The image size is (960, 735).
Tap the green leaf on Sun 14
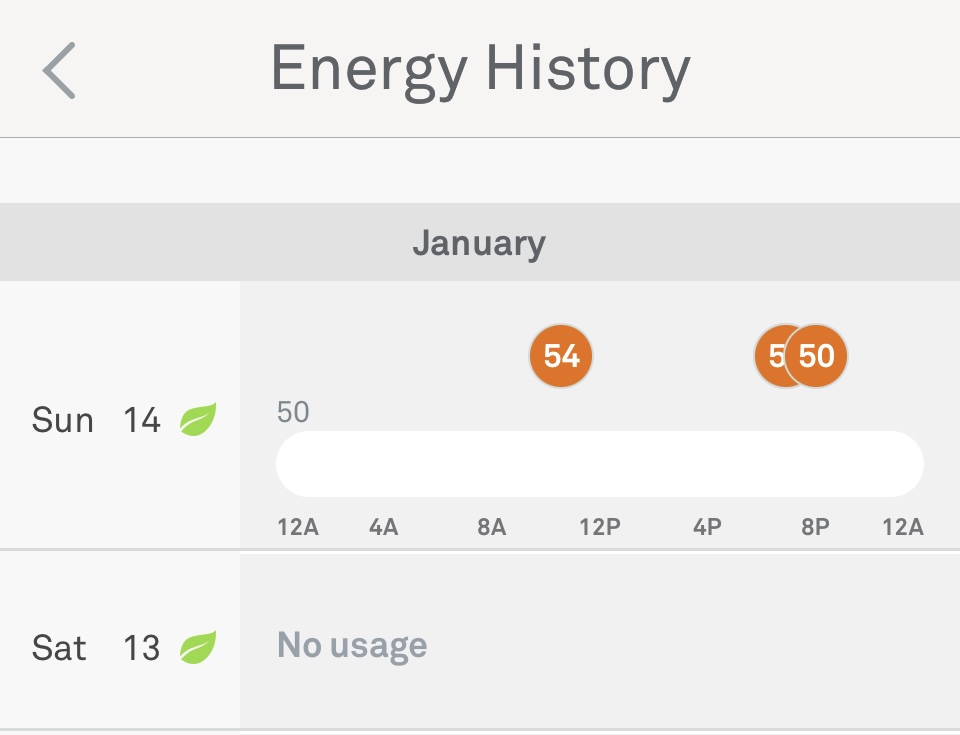198,420
